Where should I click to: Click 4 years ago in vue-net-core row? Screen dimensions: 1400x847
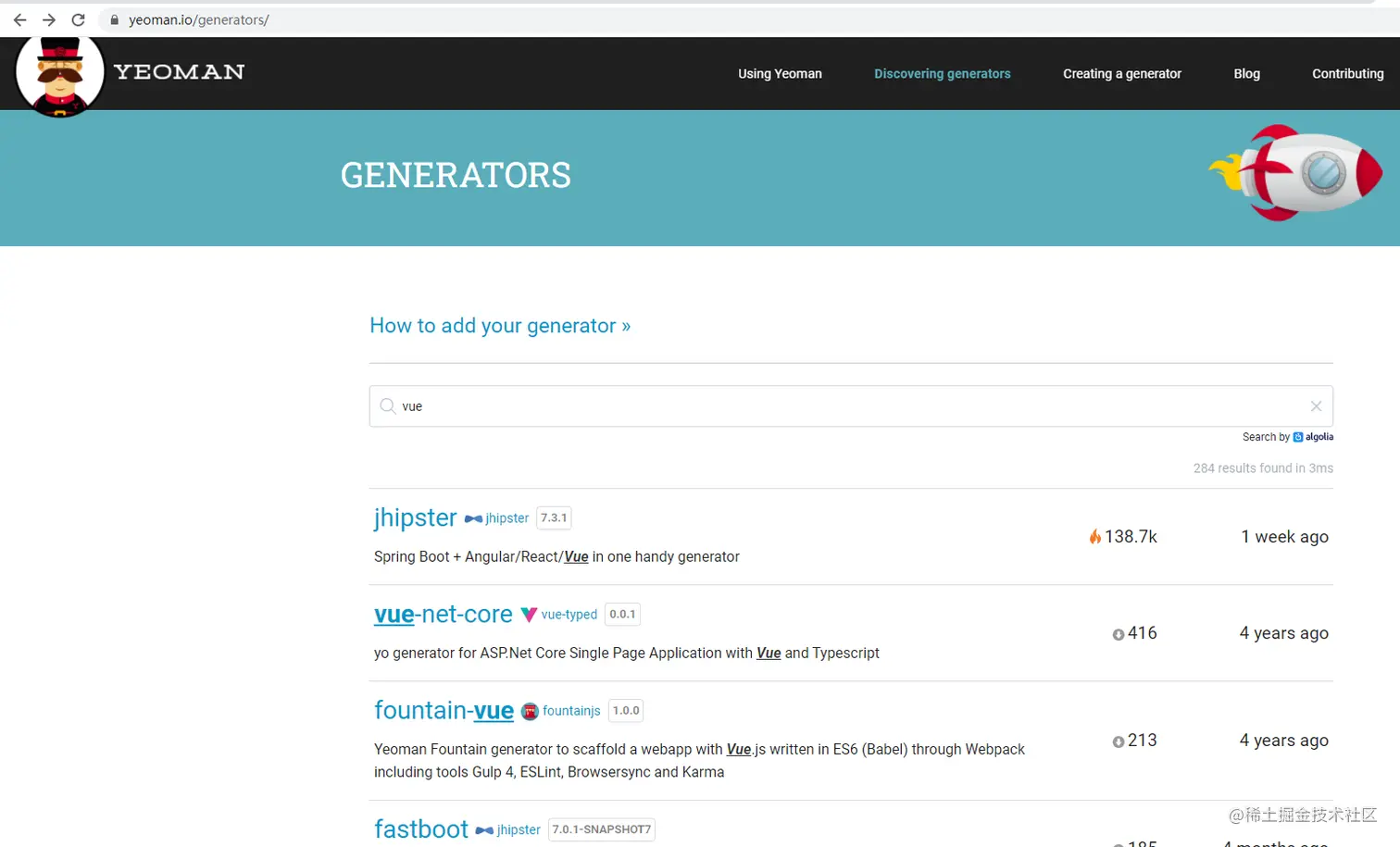(1283, 633)
